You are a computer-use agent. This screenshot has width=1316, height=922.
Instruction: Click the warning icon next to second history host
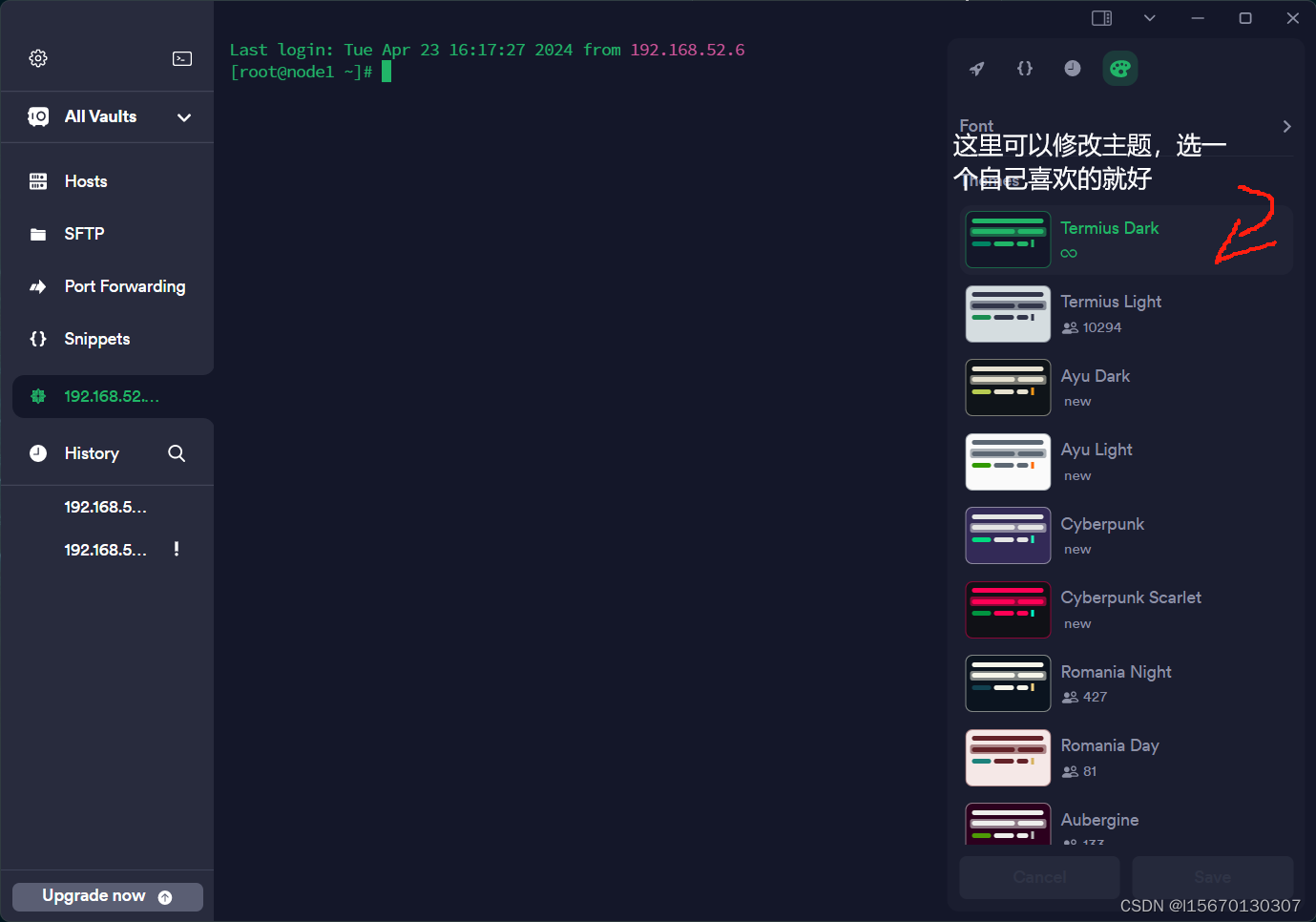pyautogui.click(x=176, y=549)
